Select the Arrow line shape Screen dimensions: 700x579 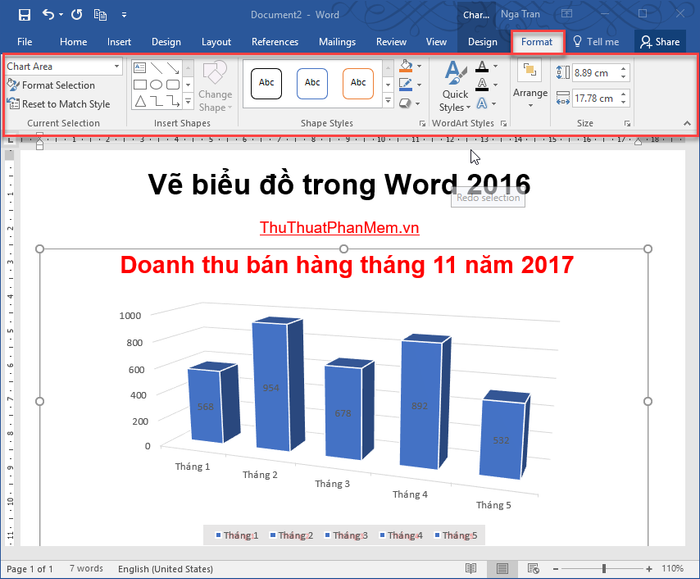coord(173,68)
